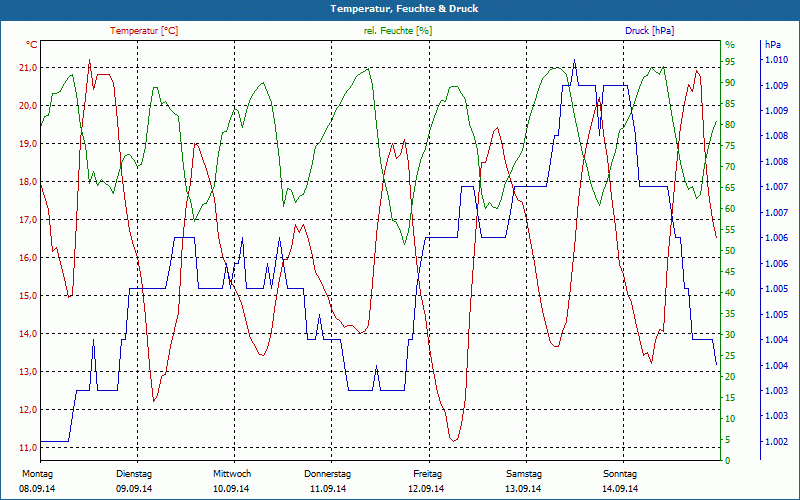Click the '14,0' temperature axis value
The height and width of the screenshot is (500, 800).
click(28, 334)
